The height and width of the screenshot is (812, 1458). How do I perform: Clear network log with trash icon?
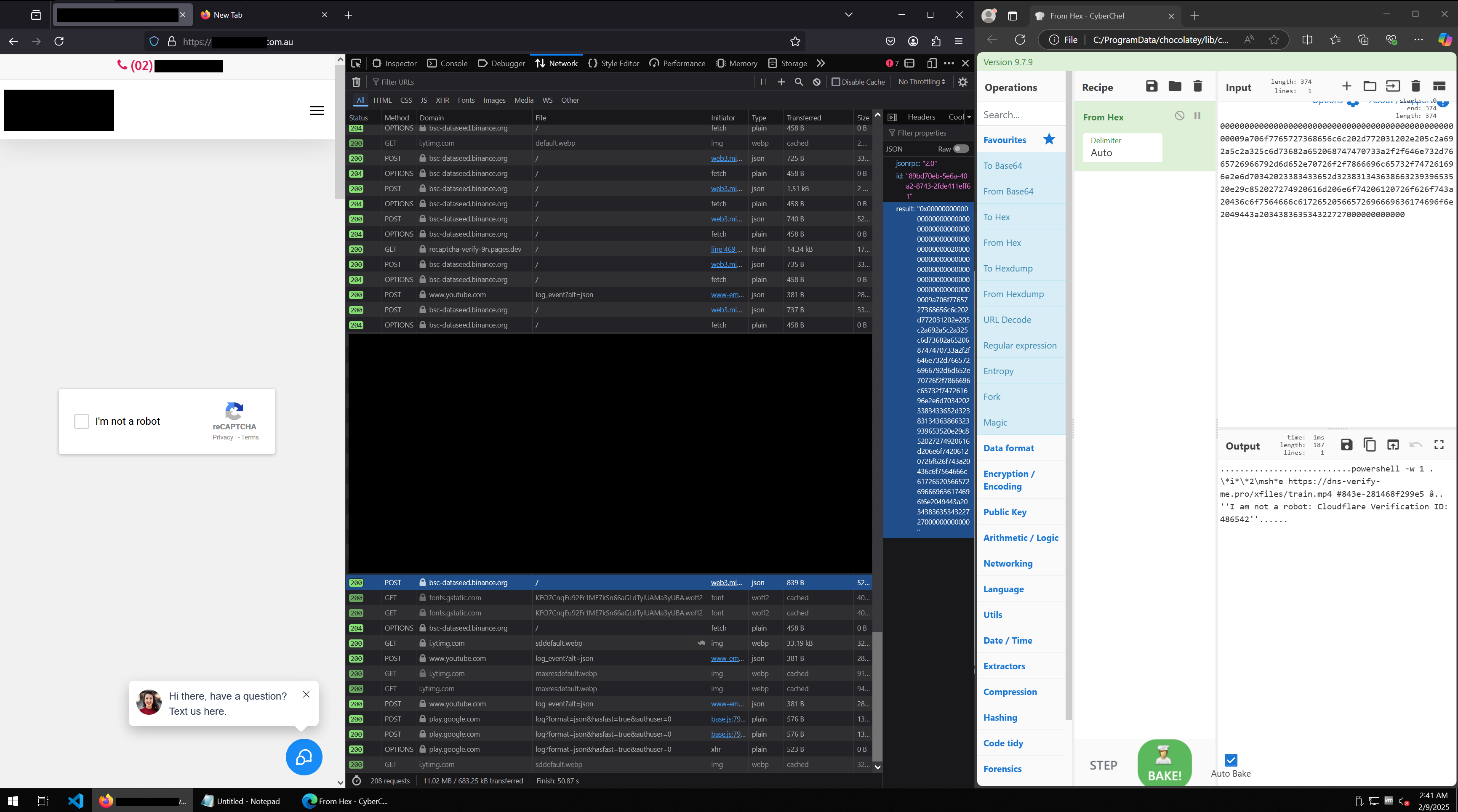pyautogui.click(x=356, y=82)
